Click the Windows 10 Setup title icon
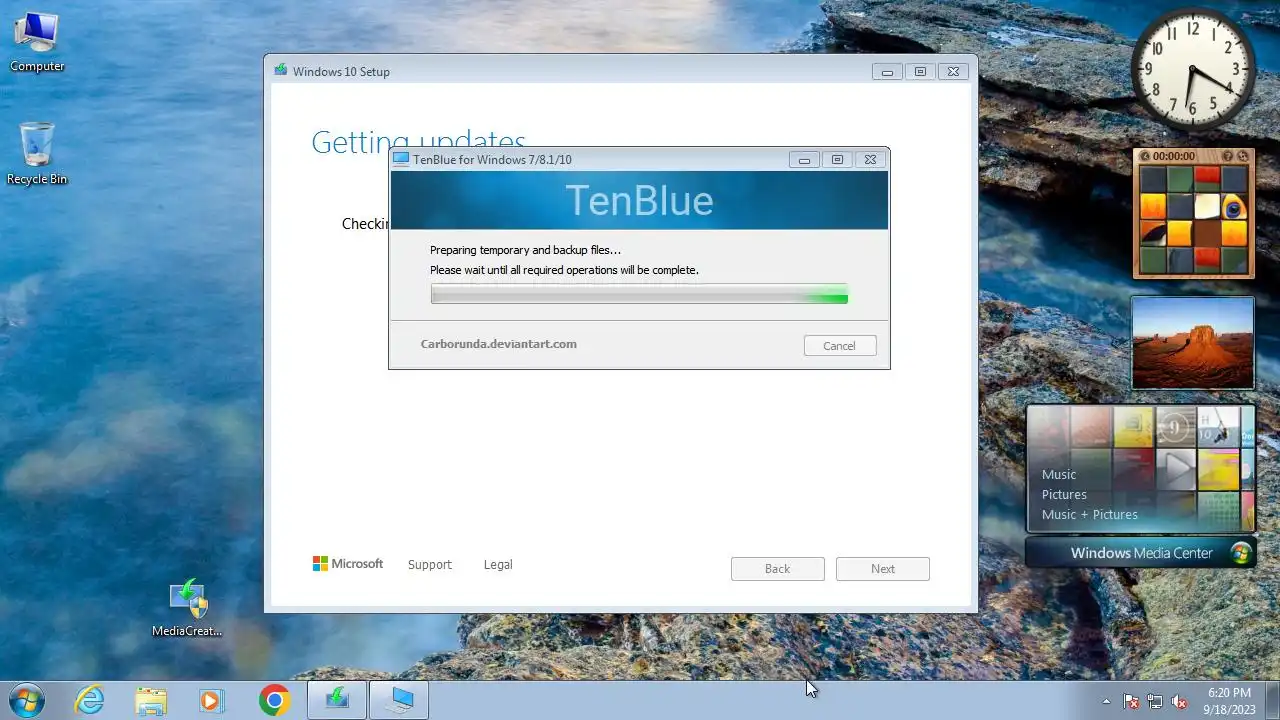The image size is (1280, 720). [281, 71]
